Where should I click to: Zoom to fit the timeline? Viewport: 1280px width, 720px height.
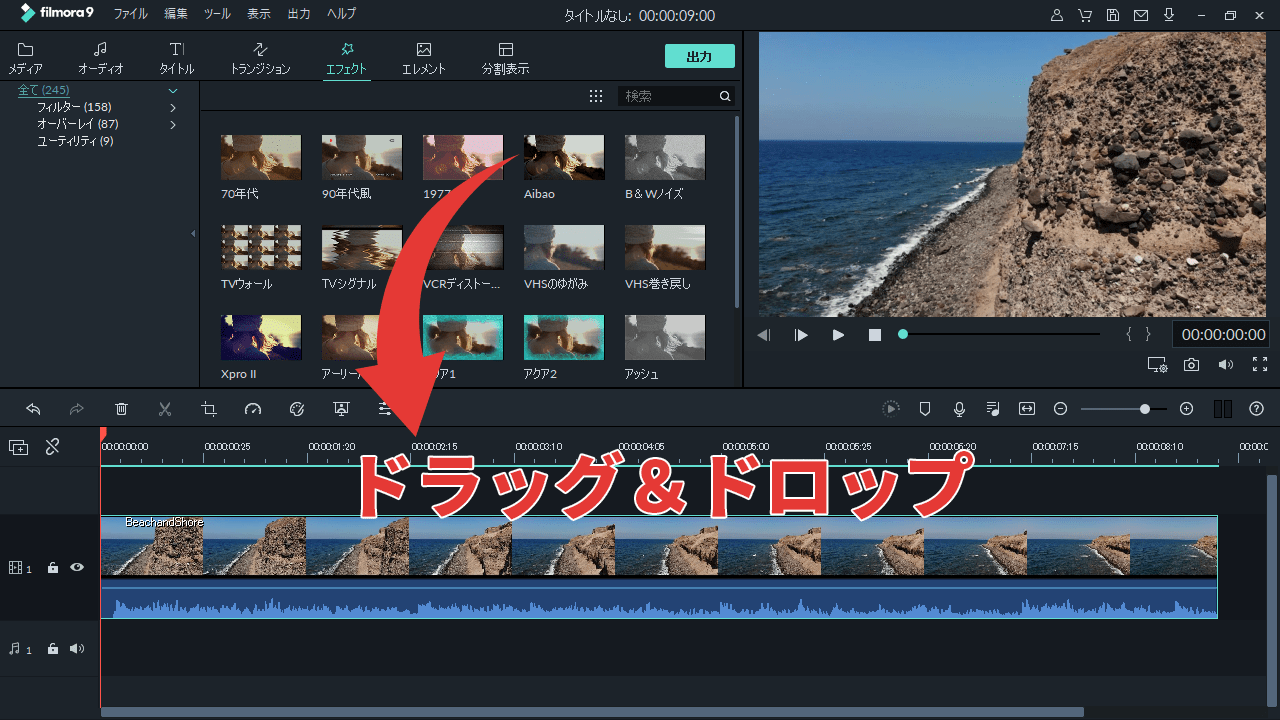point(1027,409)
